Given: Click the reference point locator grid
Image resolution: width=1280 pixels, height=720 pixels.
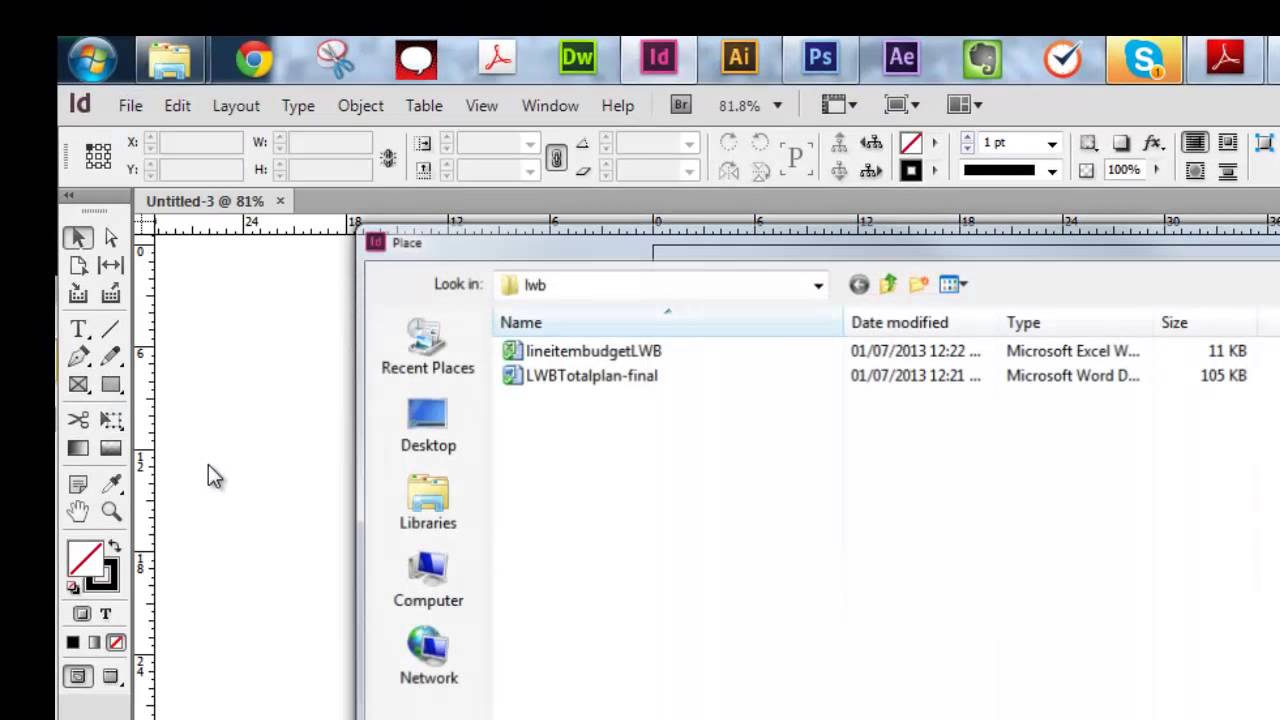Looking at the screenshot, I should point(98,156).
